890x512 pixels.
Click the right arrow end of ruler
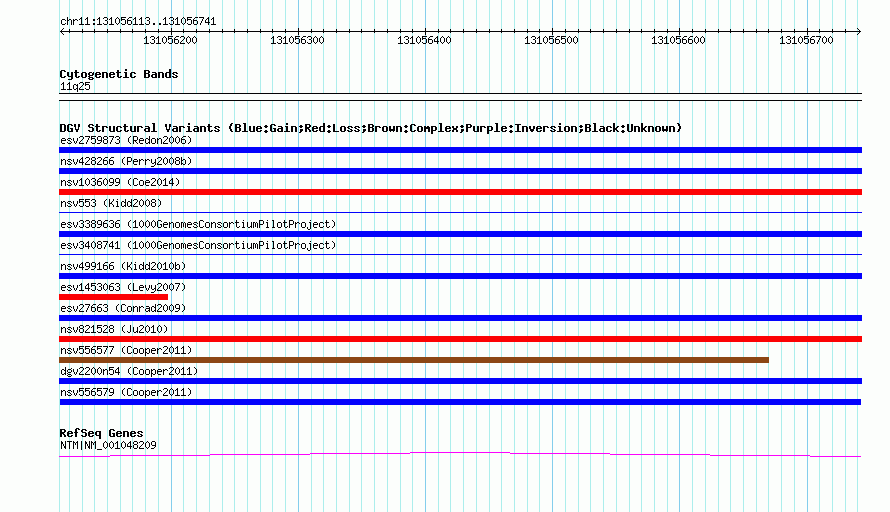pos(859,31)
